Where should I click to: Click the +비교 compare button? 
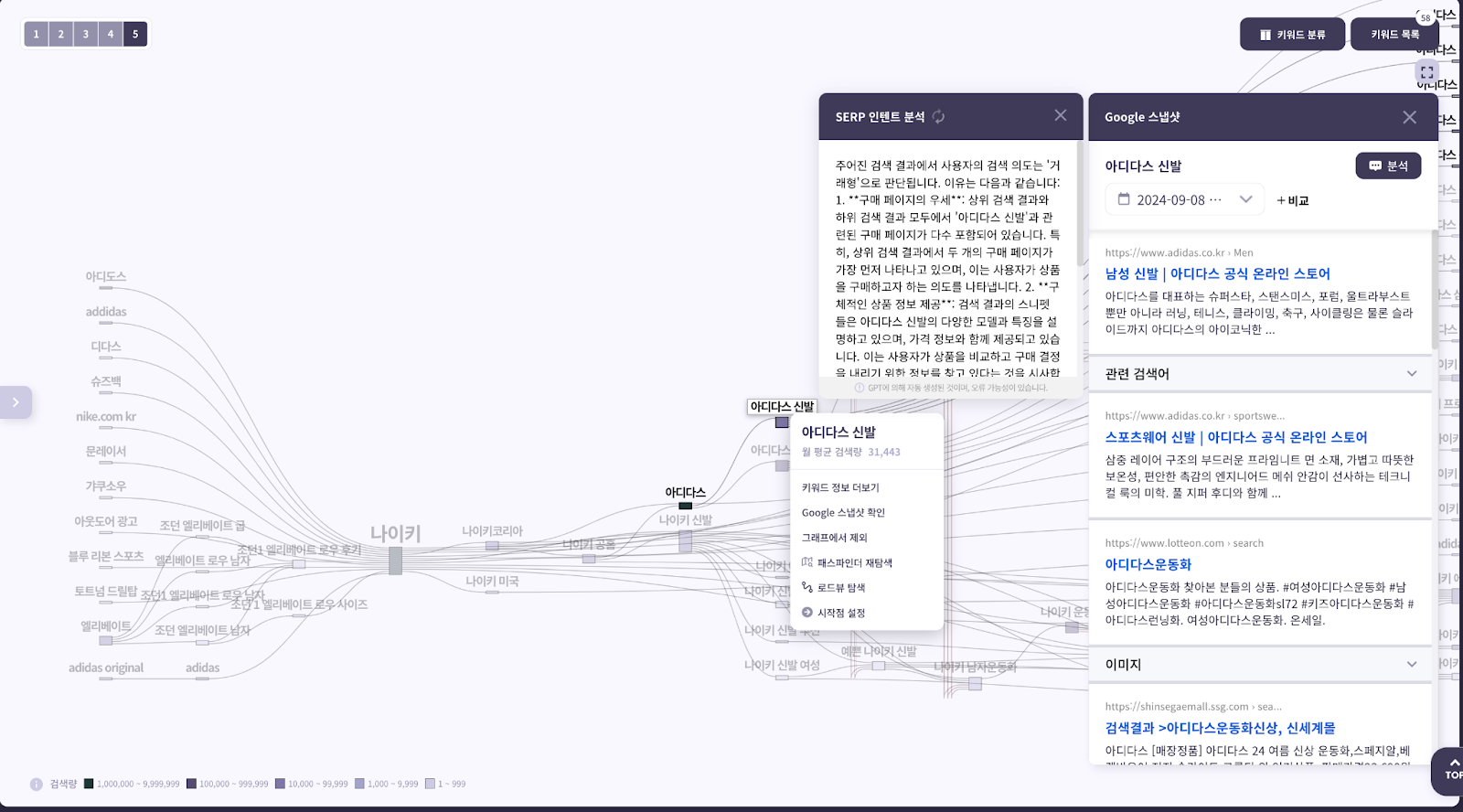click(x=1293, y=200)
